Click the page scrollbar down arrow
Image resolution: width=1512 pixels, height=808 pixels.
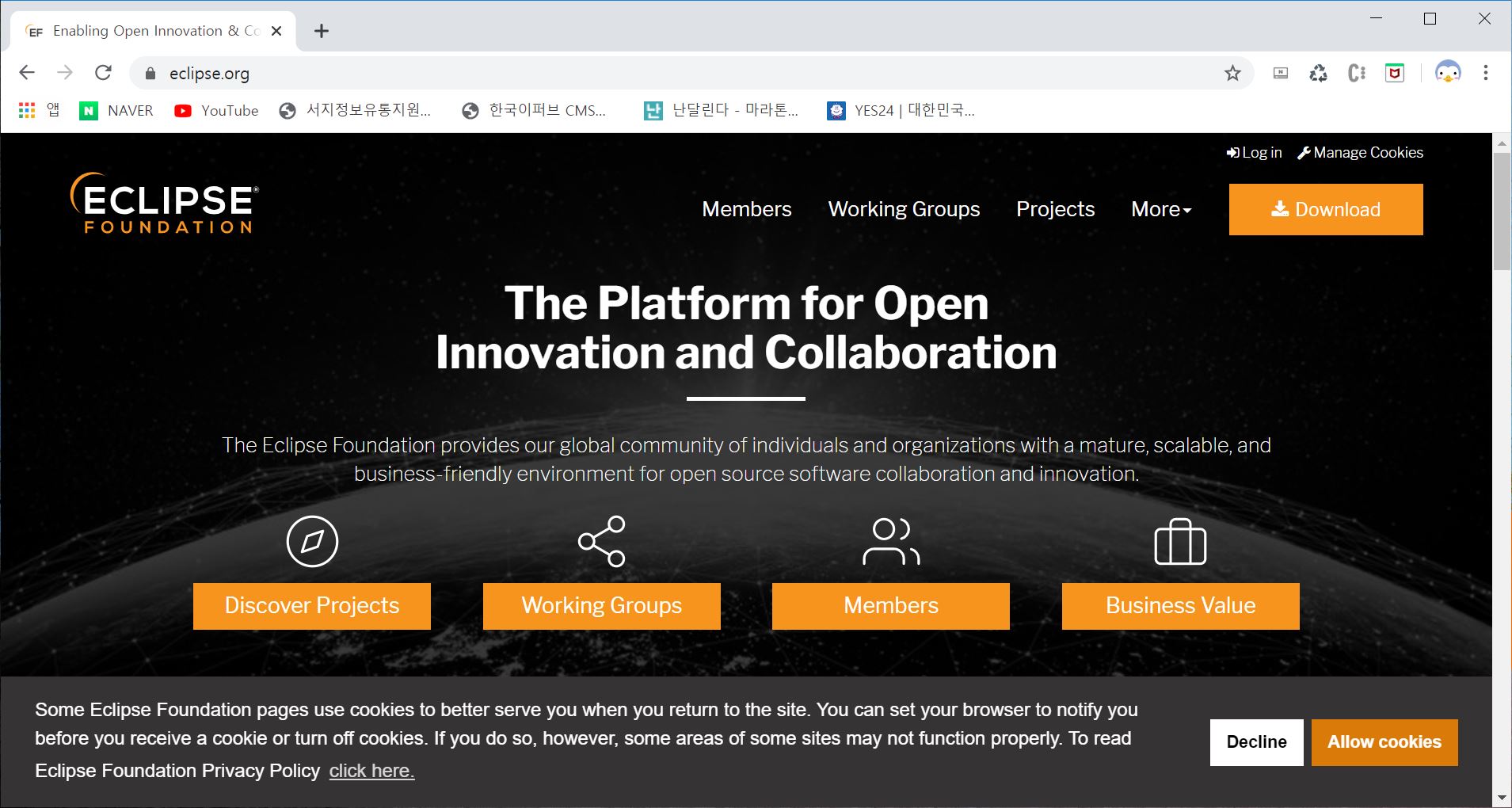coord(1502,798)
